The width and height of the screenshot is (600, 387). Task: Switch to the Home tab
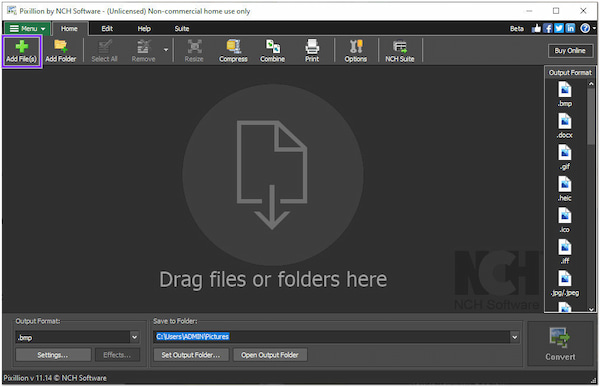69,29
